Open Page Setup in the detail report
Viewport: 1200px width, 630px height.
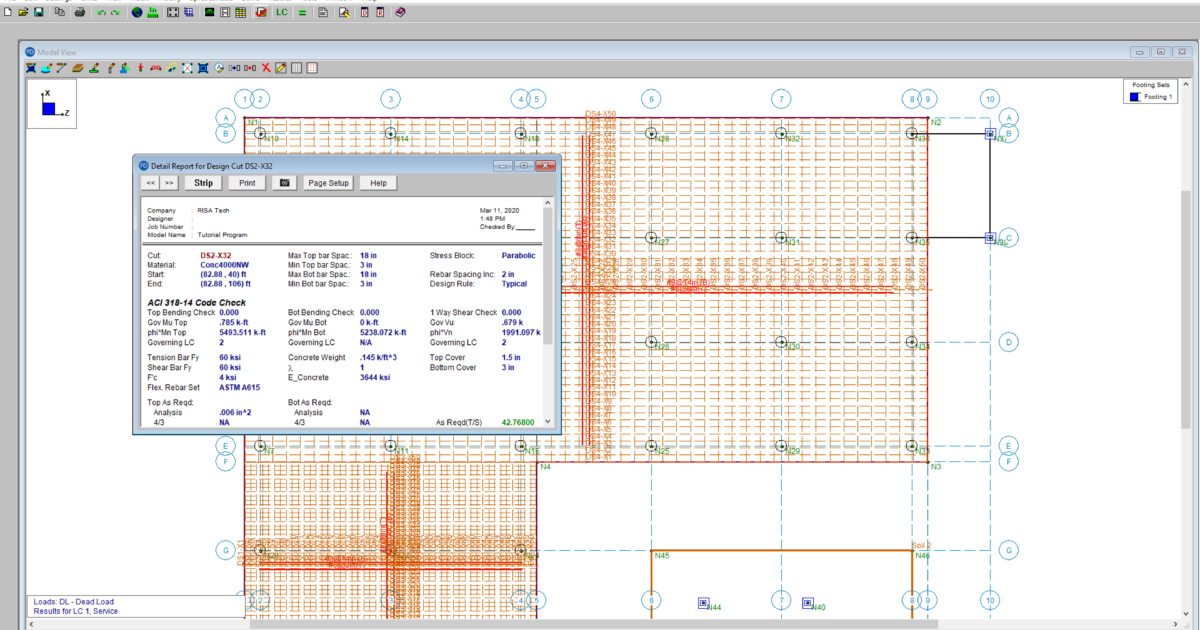[328, 183]
